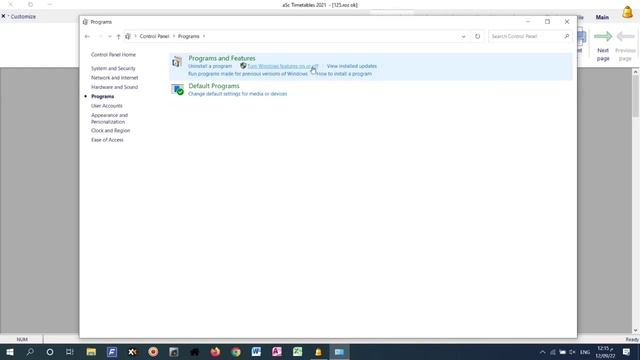Viewport: 640px width, 360px height.
Task: Select Programs in the sidebar
Action: 102,96
